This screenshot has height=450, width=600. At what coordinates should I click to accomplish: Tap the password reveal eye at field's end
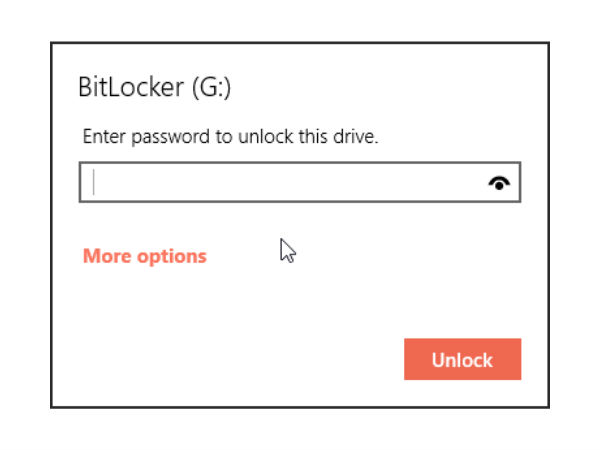(x=499, y=183)
